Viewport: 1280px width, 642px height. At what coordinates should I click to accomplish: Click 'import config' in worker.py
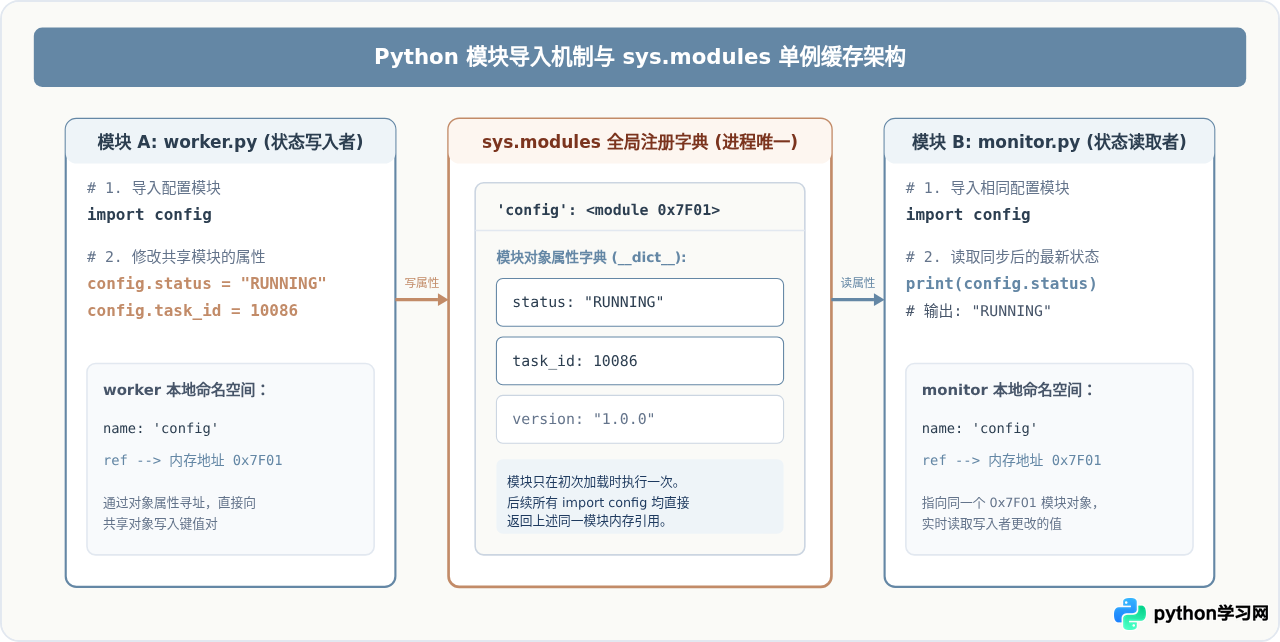point(149,214)
